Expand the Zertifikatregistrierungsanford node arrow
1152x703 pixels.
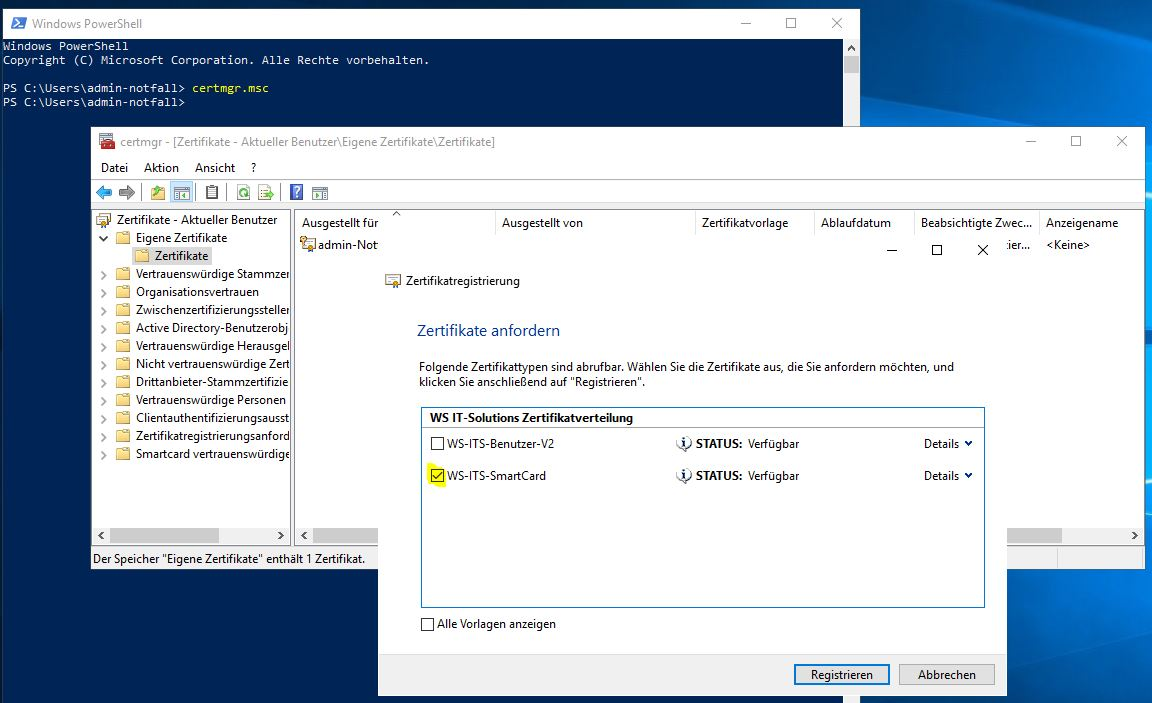[104, 436]
